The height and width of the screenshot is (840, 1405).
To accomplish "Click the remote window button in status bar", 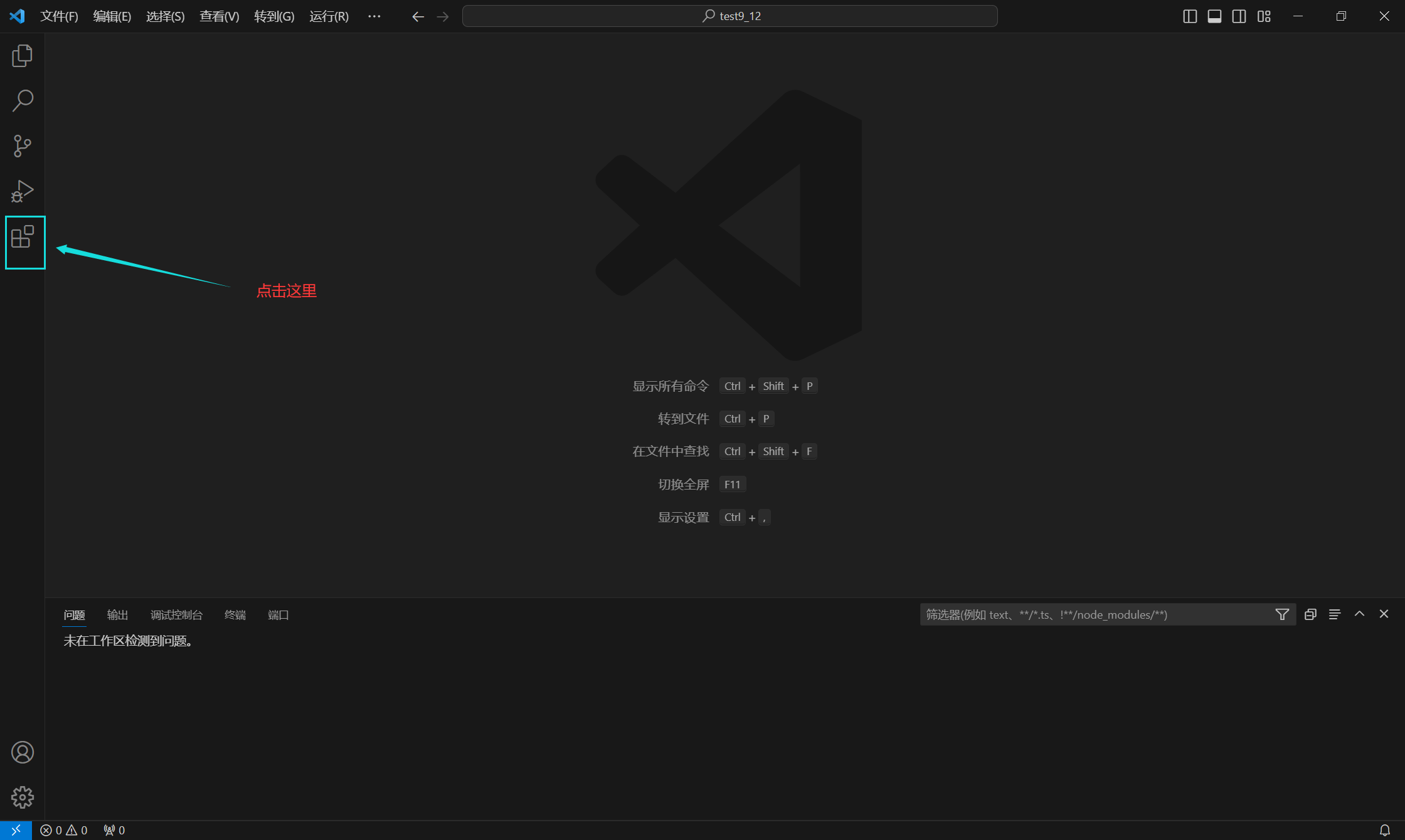I will 16,830.
